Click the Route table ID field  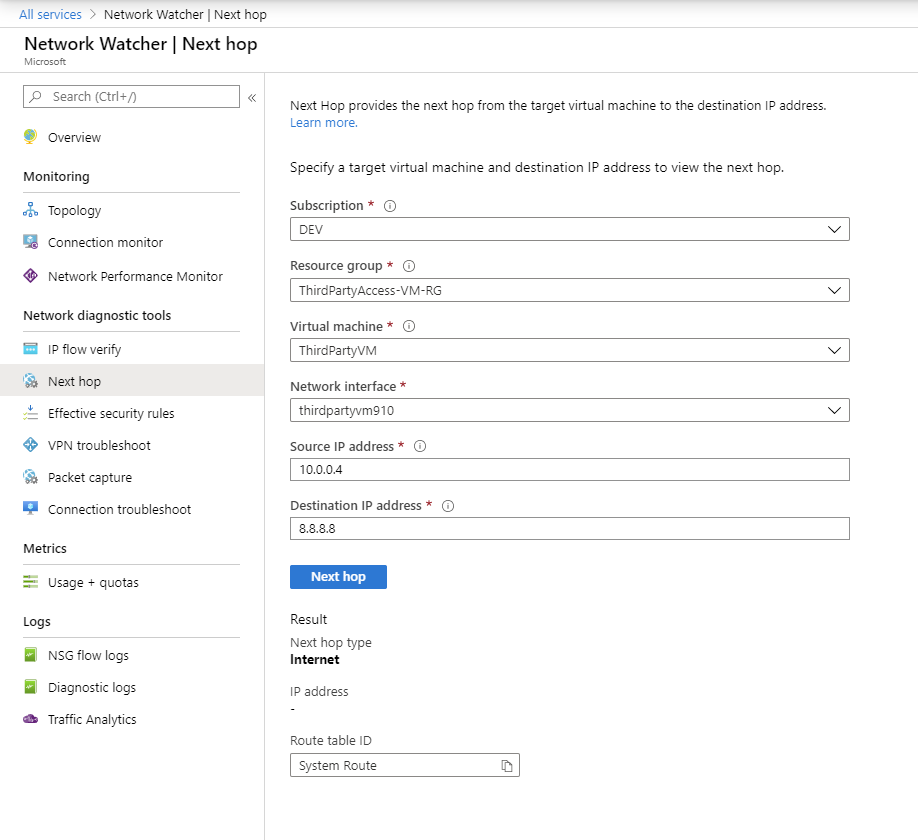tap(405, 766)
